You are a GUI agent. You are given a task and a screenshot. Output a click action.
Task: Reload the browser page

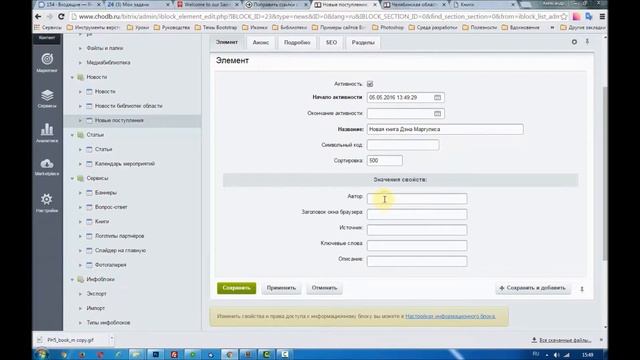coord(61,17)
